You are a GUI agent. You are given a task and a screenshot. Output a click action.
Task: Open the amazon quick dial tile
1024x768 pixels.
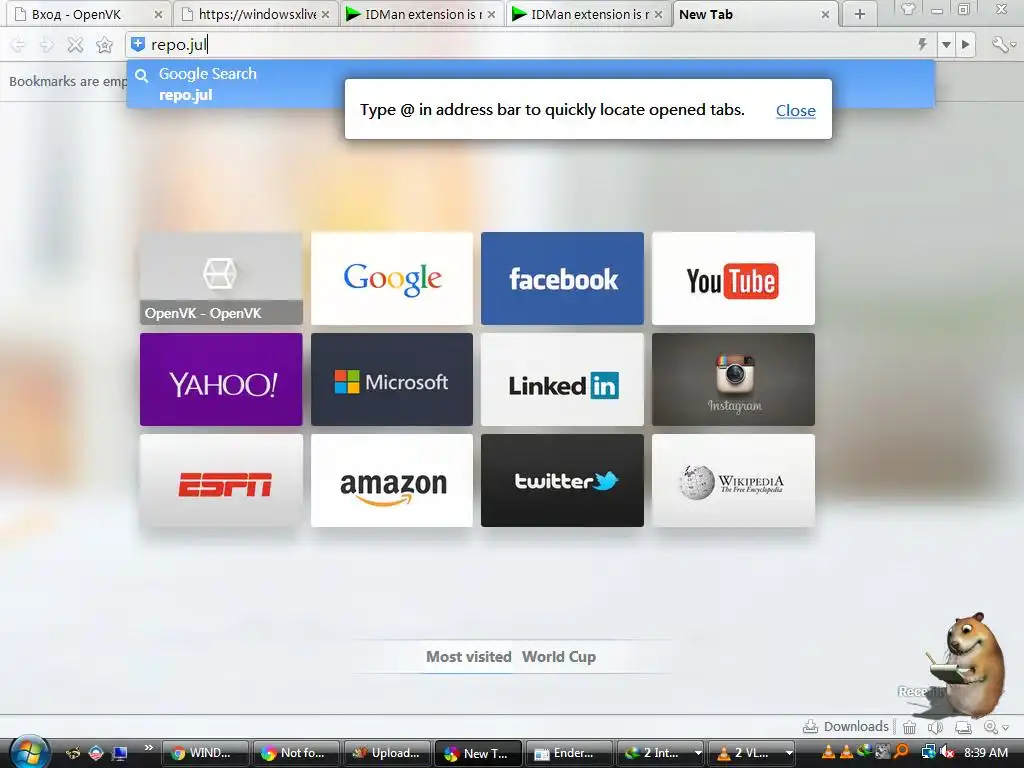(392, 481)
